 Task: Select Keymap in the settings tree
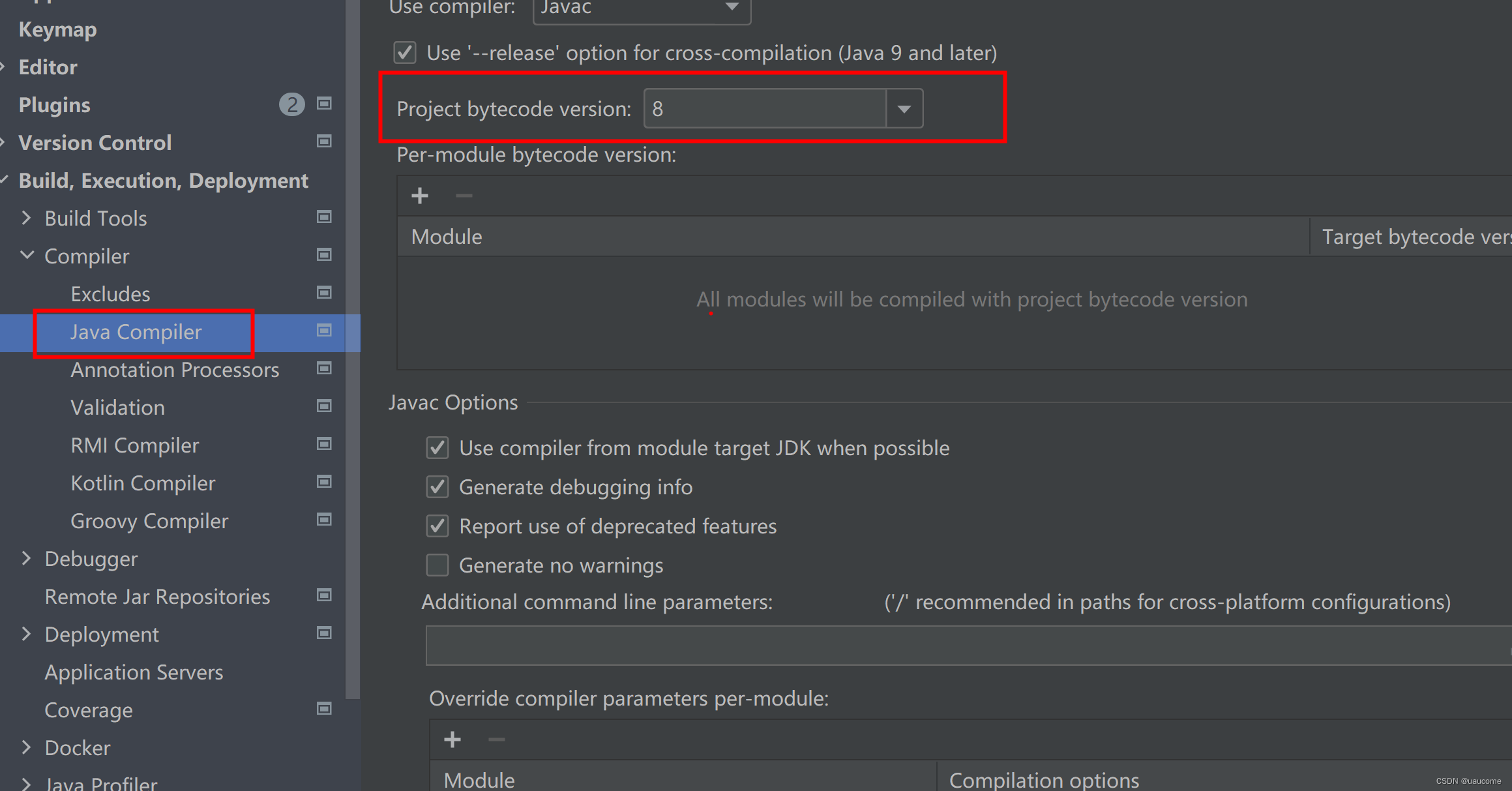(x=57, y=29)
